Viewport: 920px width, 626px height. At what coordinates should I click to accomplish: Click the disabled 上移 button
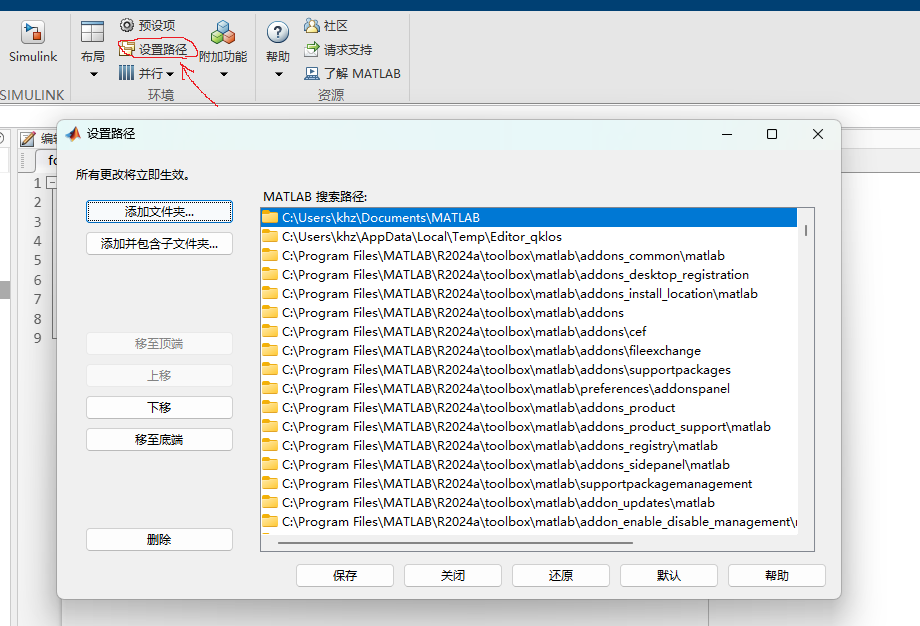coord(160,375)
